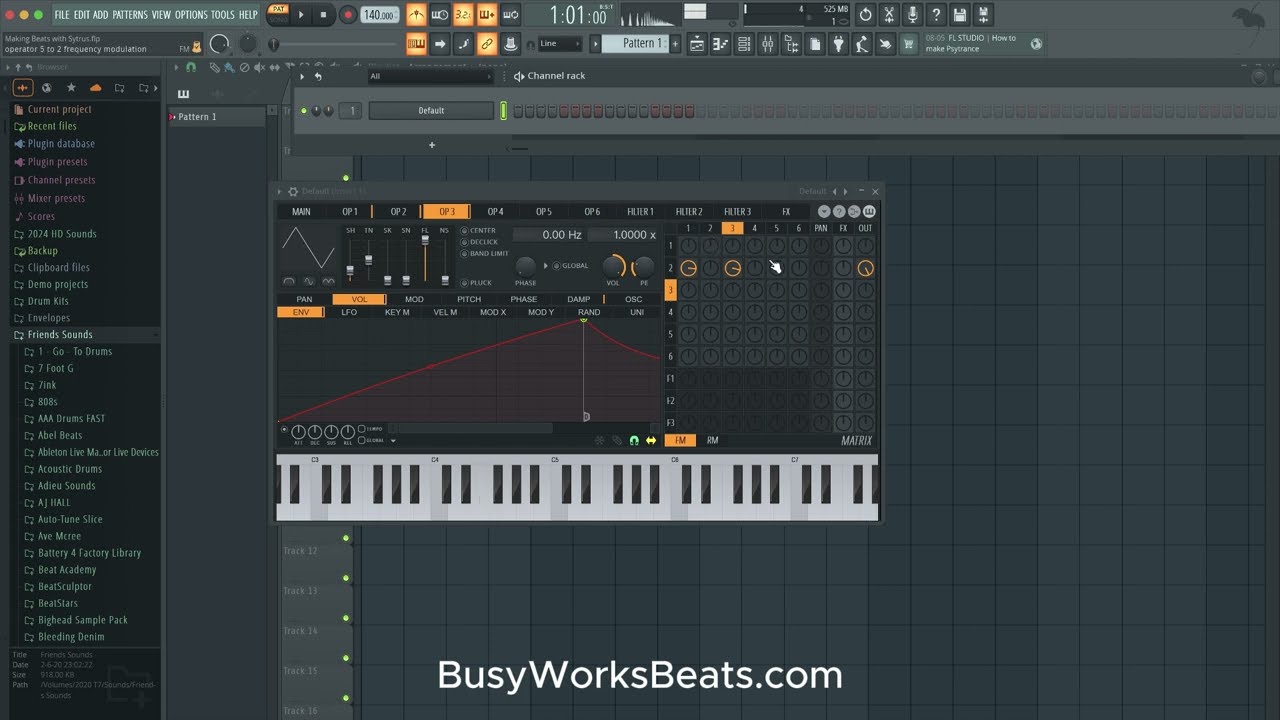Viewport: 1280px width, 720px height.
Task: Arm the record button
Action: click(x=348, y=15)
